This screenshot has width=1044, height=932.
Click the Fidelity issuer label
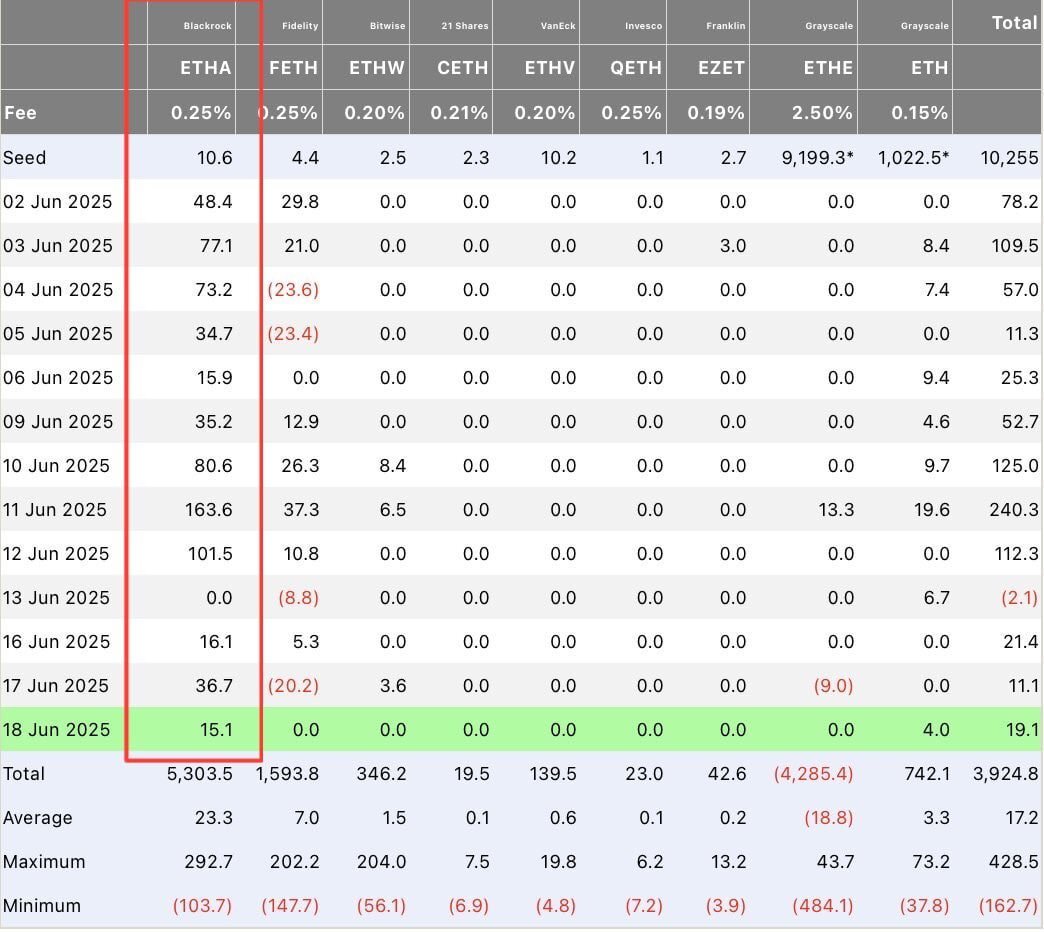coord(300,26)
